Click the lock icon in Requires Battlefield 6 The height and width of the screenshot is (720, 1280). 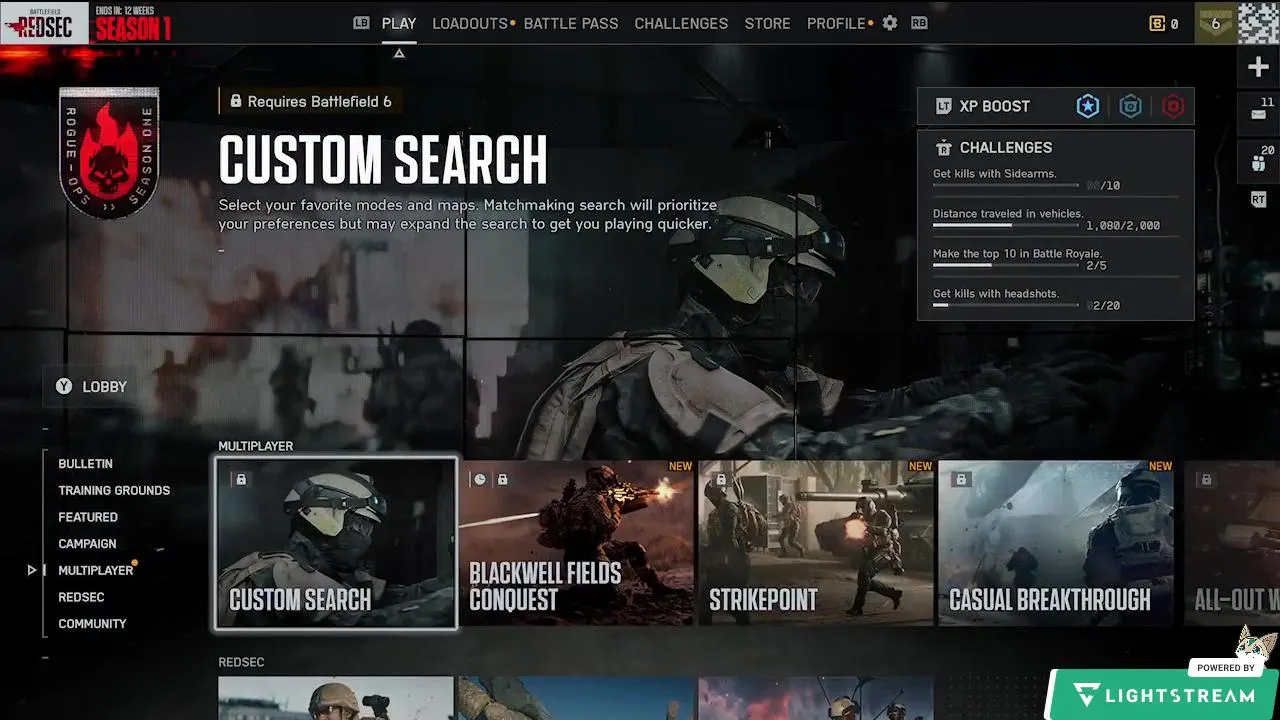point(236,102)
